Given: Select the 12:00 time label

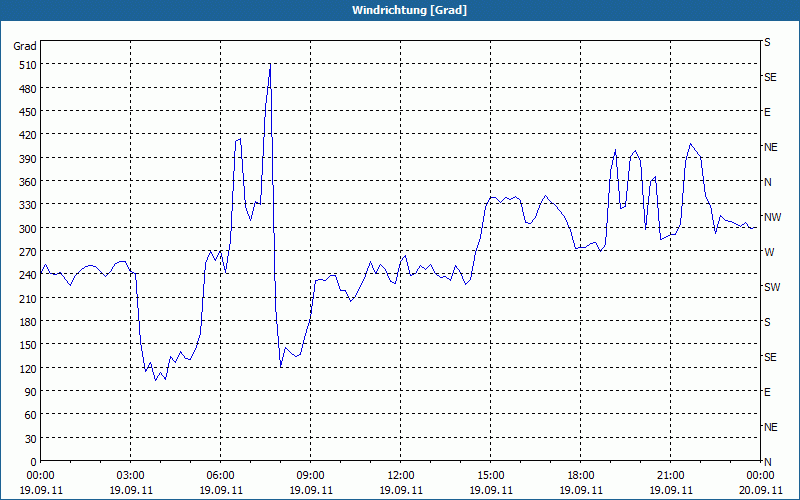Looking at the screenshot, I should point(401,476).
